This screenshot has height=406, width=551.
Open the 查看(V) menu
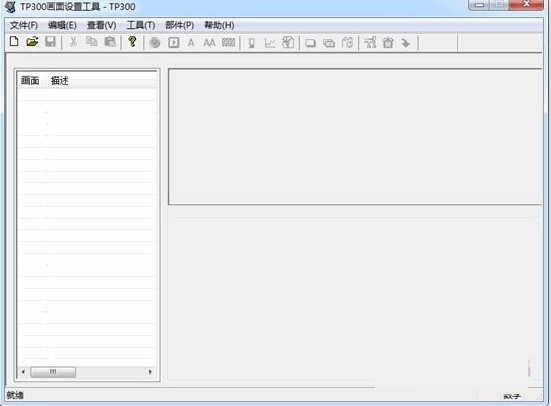pyautogui.click(x=102, y=25)
